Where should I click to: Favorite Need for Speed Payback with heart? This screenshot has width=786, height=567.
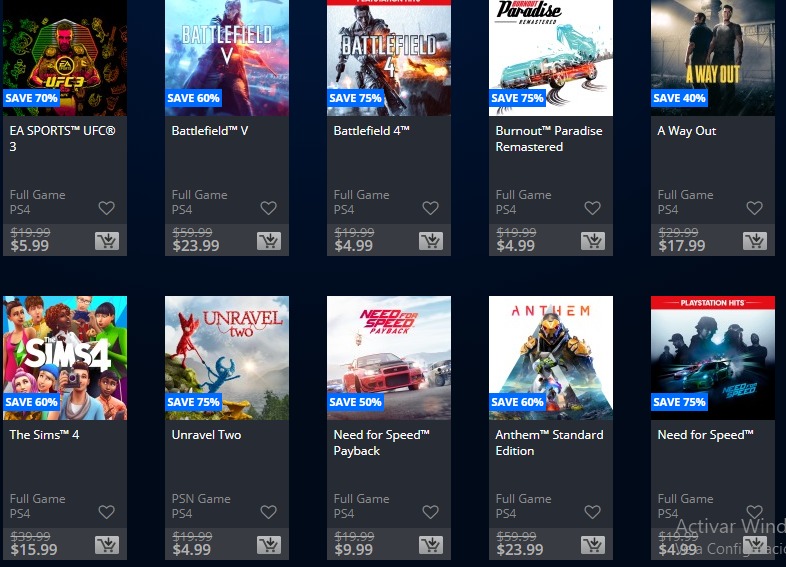coord(430,512)
